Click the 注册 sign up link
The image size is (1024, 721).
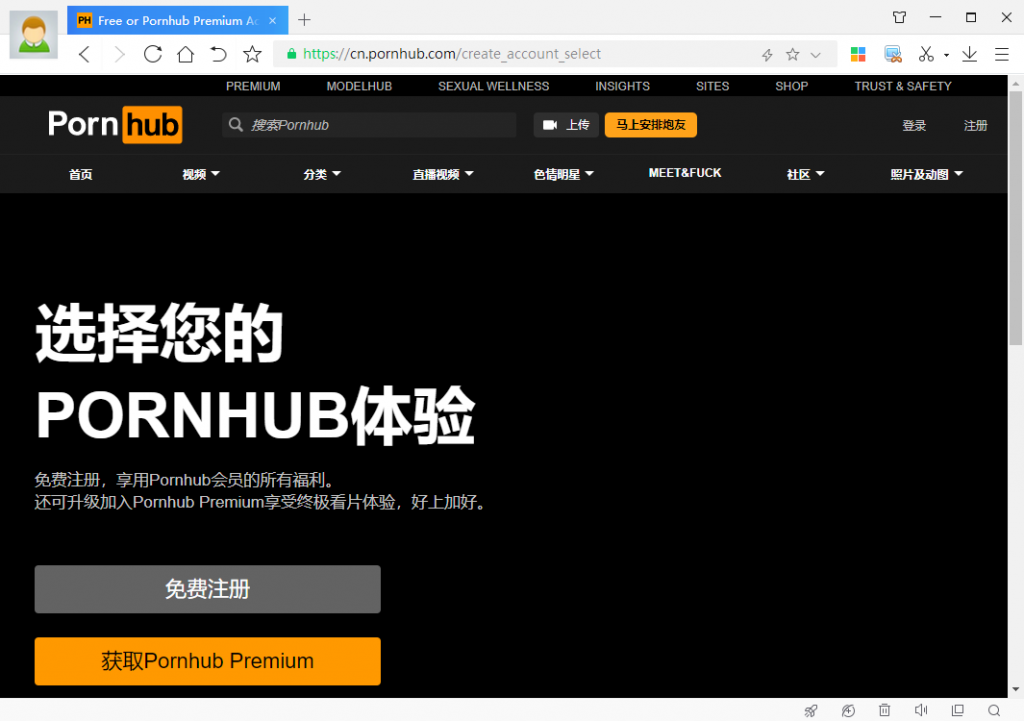976,125
